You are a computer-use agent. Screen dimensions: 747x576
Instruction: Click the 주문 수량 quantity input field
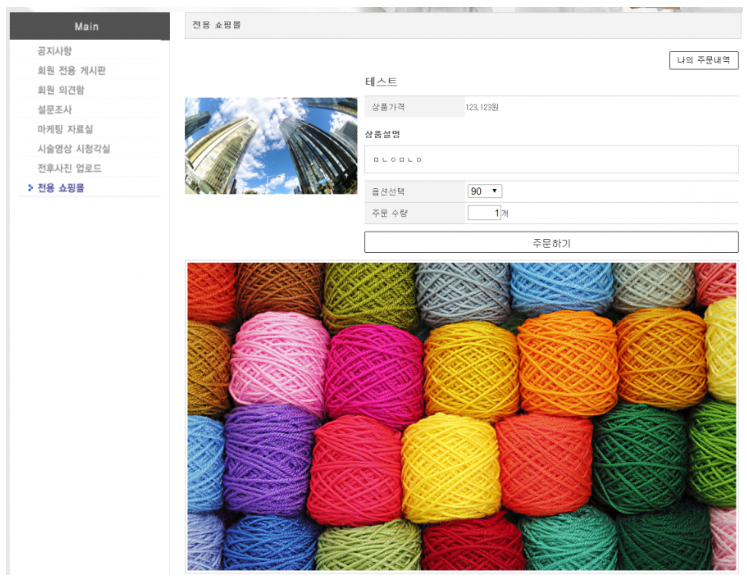point(484,213)
